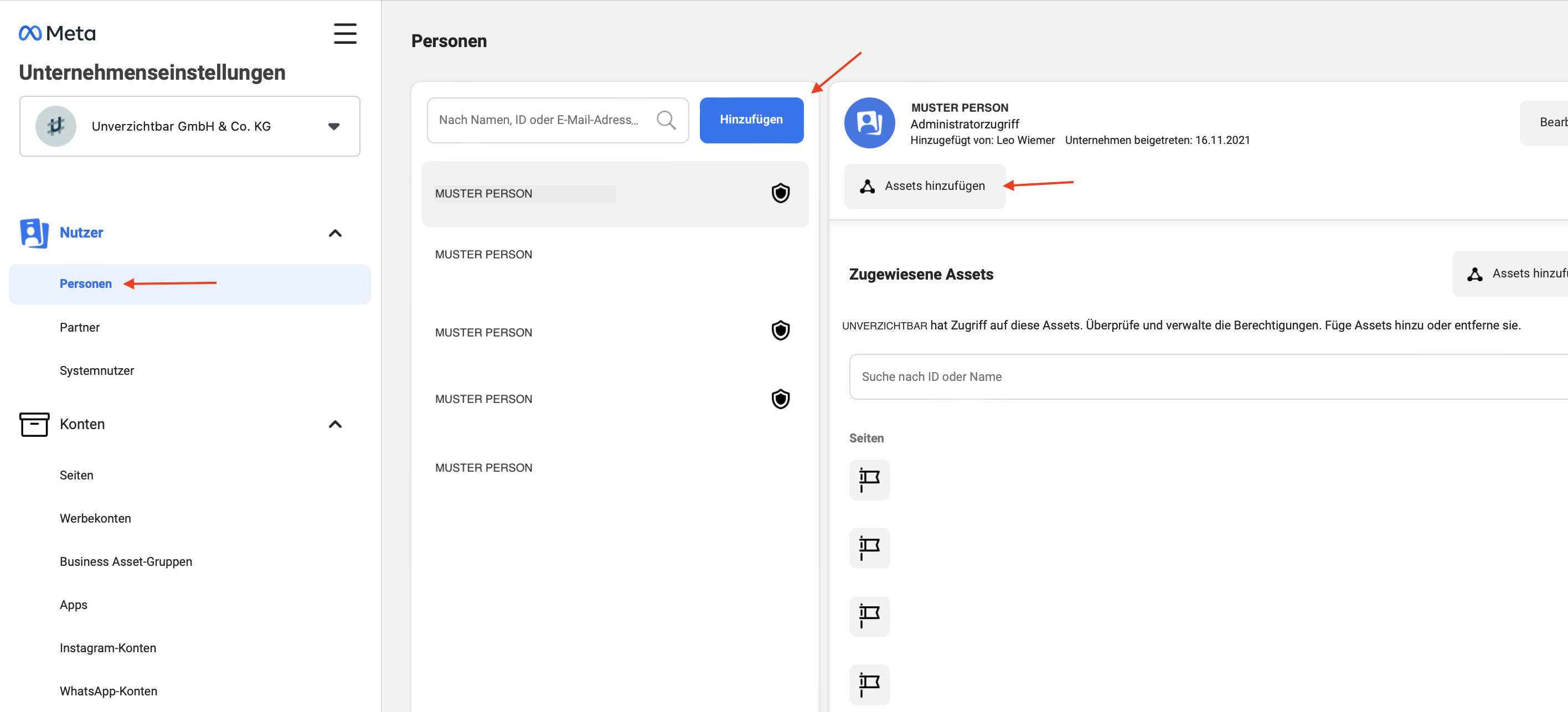Screen dimensions: 1568x712
Task: Select the first highlighted MUSTER PERSON row
Action: coord(615,194)
